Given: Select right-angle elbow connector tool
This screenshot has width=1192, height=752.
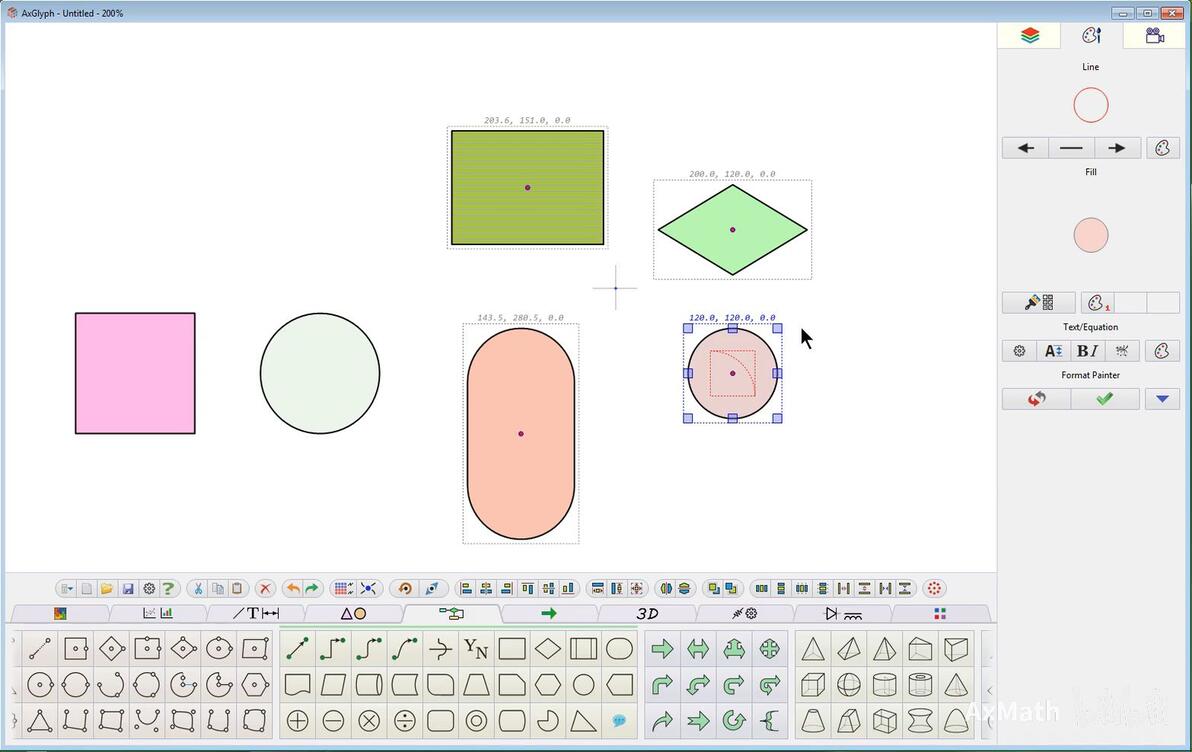Looking at the screenshot, I should click(x=333, y=649).
